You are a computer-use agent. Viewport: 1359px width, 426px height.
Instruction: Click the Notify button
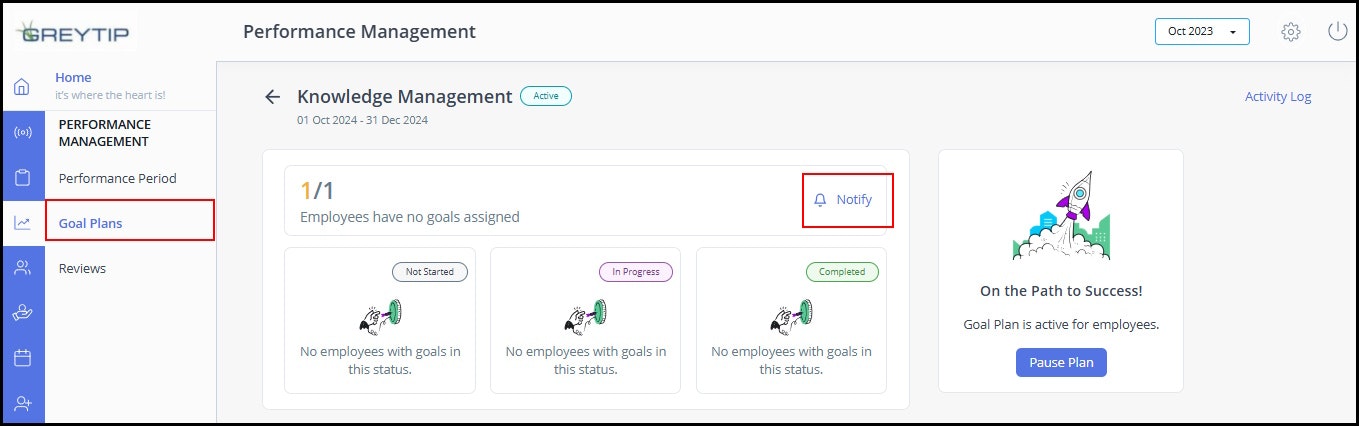click(845, 200)
